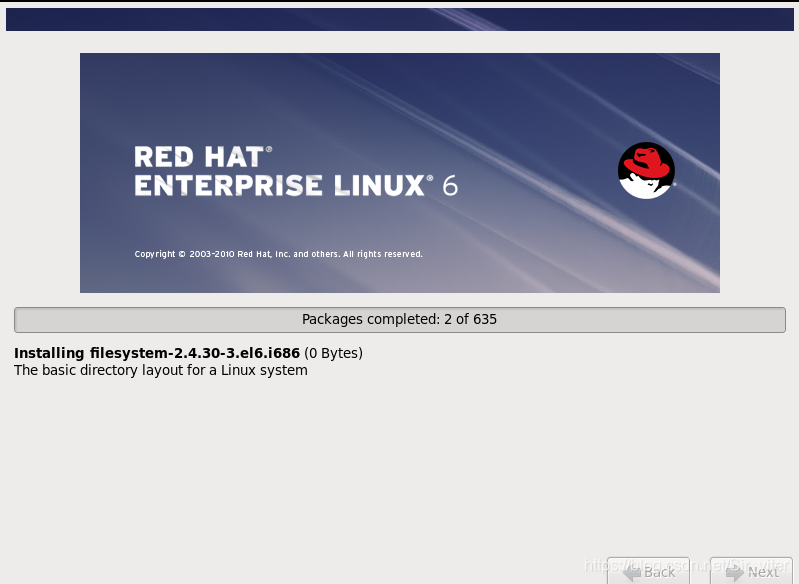Click the dark blue header bar at top
This screenshot has height=584, width=799.
(400, 19)
